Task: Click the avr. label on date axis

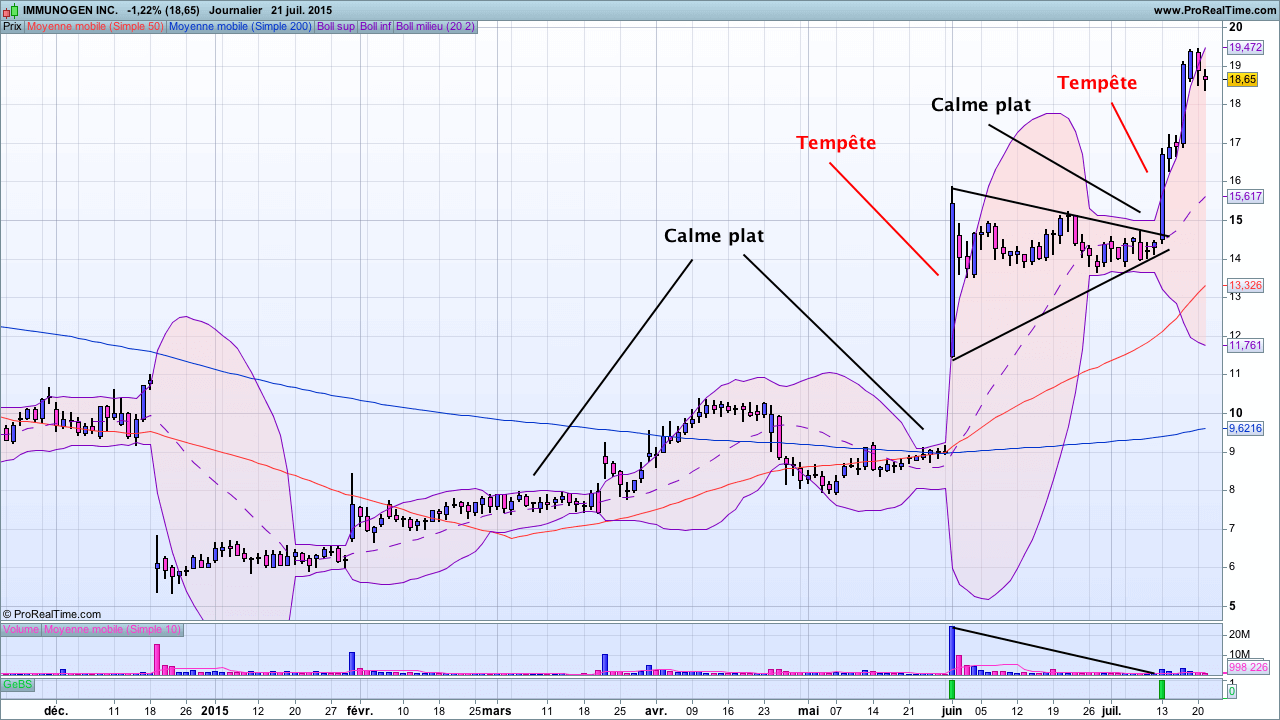Action: click(x=656, y=711)
